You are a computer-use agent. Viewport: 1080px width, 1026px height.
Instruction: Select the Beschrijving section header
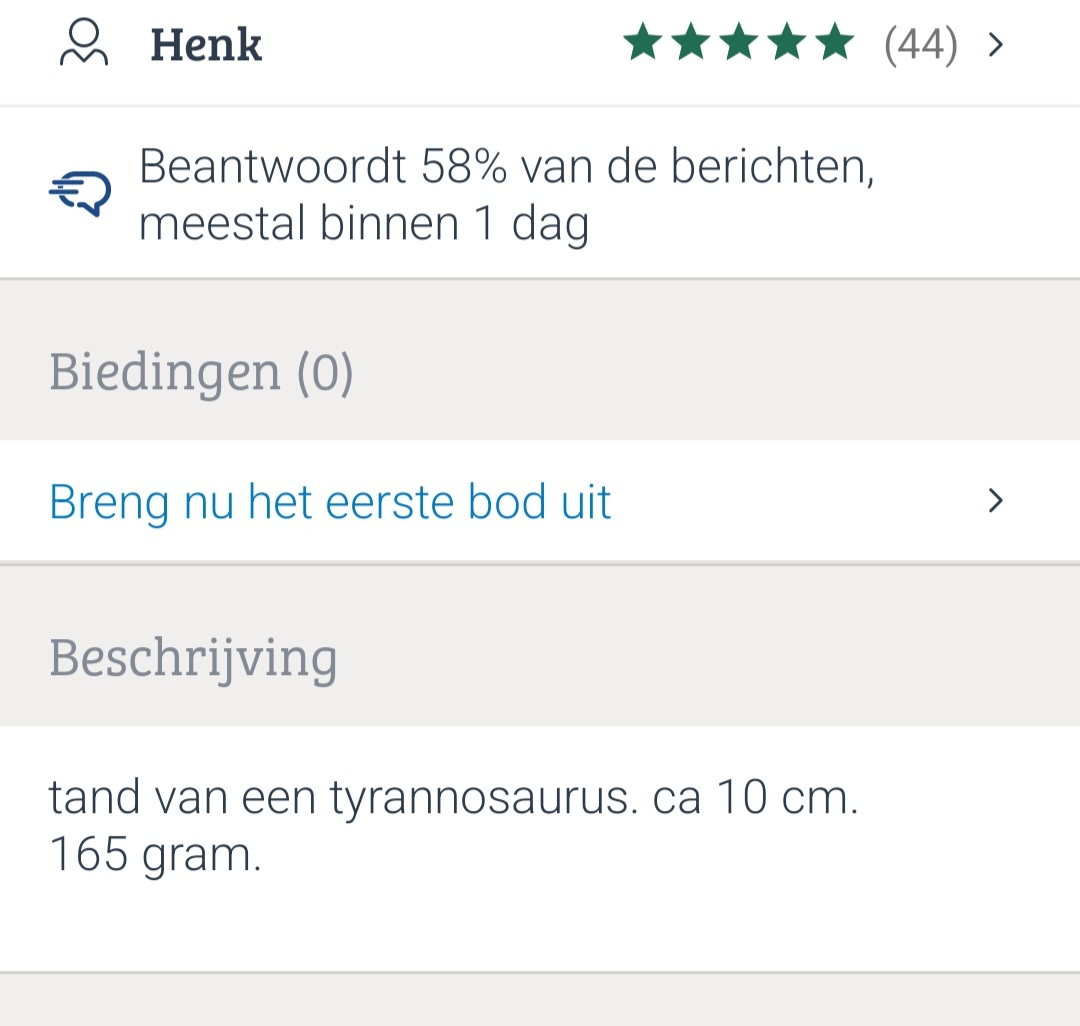tap(193, 658)
